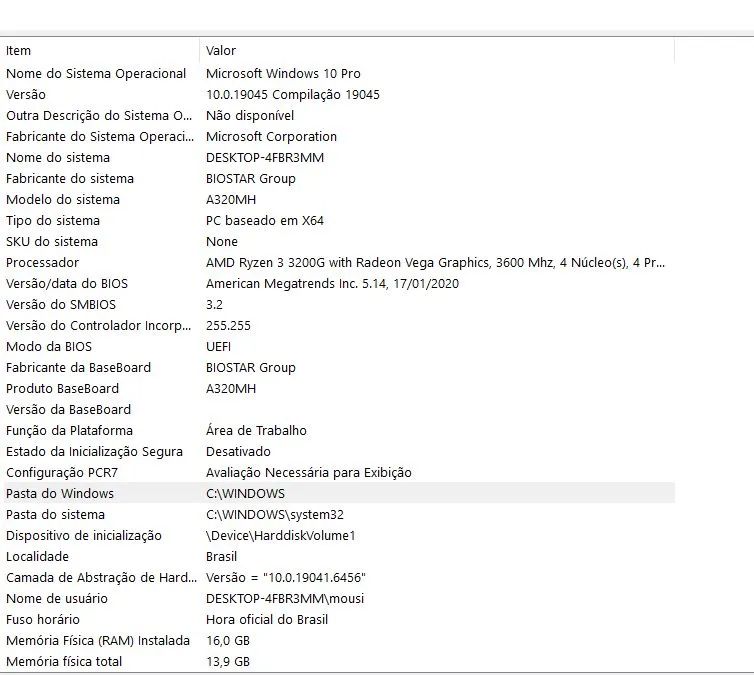754x675 pixels.
Task: Click the C:\WINDOWS\system32 value
Action: point(275,515)
